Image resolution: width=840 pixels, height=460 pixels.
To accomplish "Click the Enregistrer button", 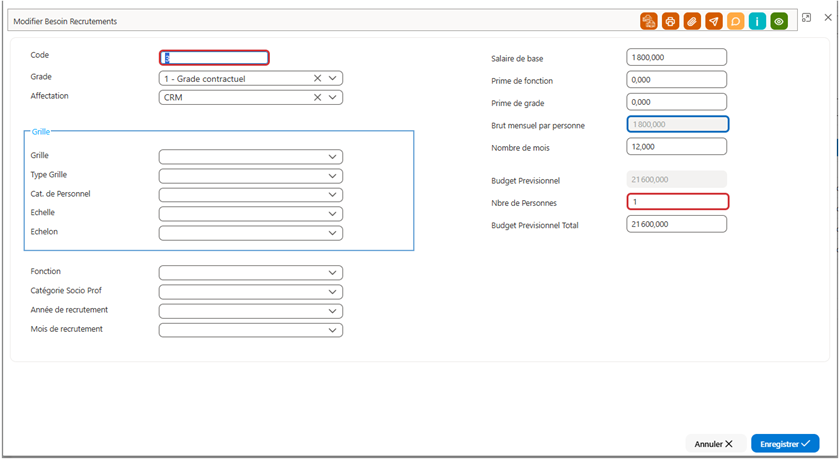I will coord(785,444).
